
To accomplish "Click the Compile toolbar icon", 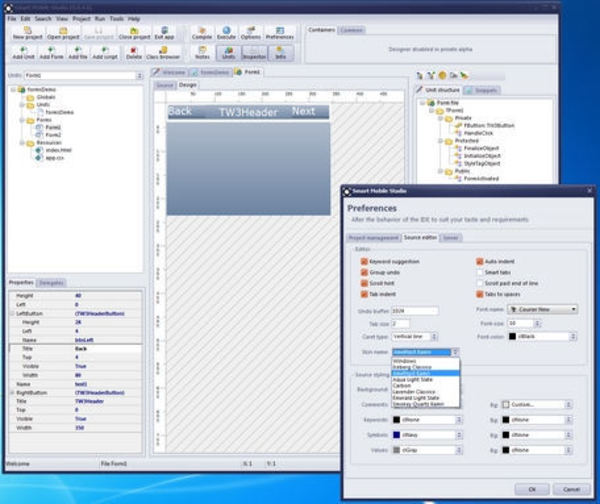I will pyautogui.click(x=202, y=33).
